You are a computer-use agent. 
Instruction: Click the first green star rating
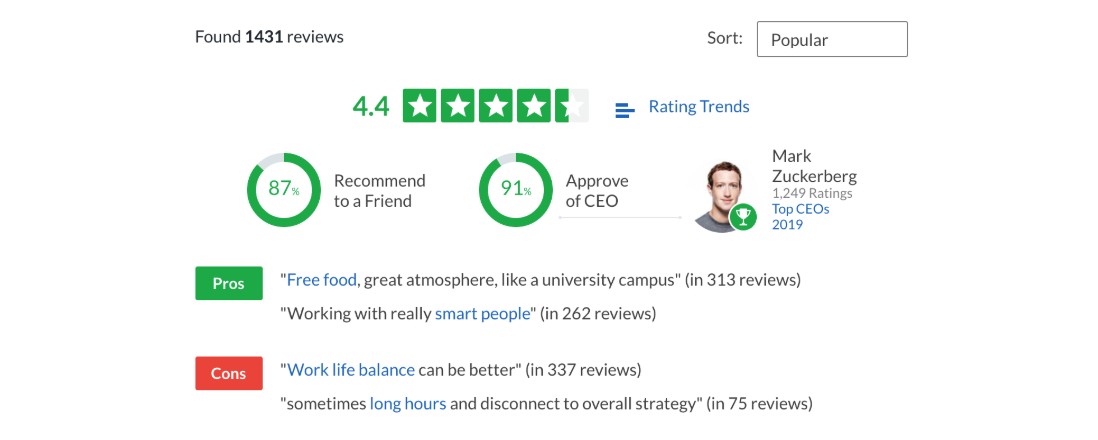coord(420,106)
